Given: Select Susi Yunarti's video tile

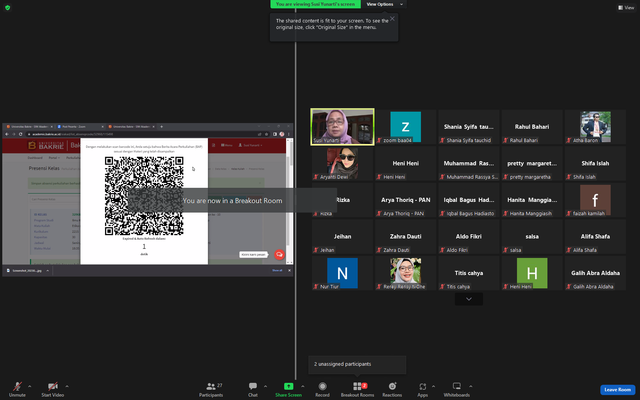Looking at the screenshot, I should 342,127.
